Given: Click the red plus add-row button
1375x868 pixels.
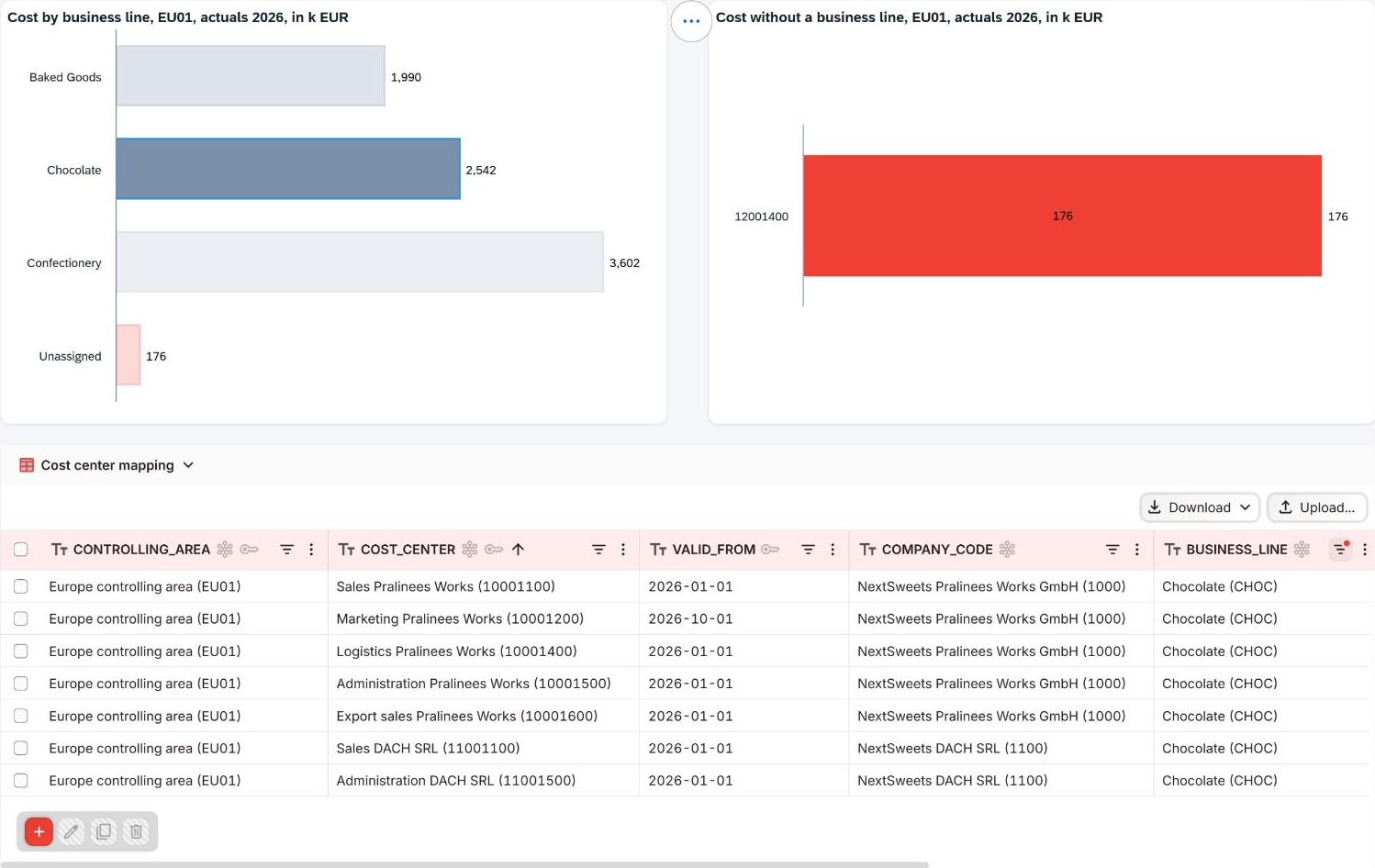Looking at the screenshot, I should click(x=39, y=831).
